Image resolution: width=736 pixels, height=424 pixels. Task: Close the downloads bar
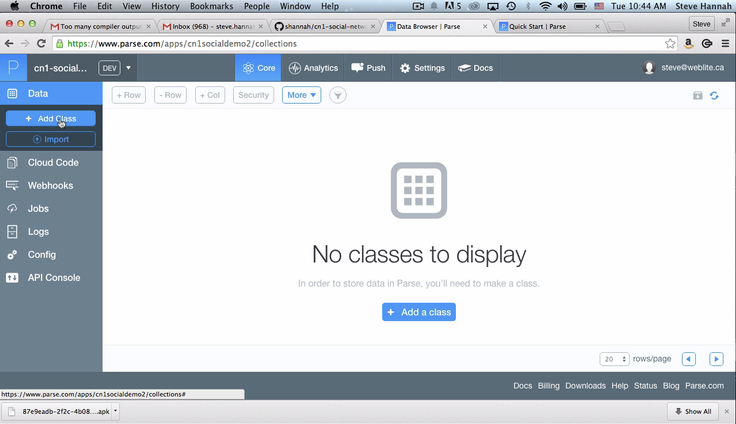pos(727,411)
